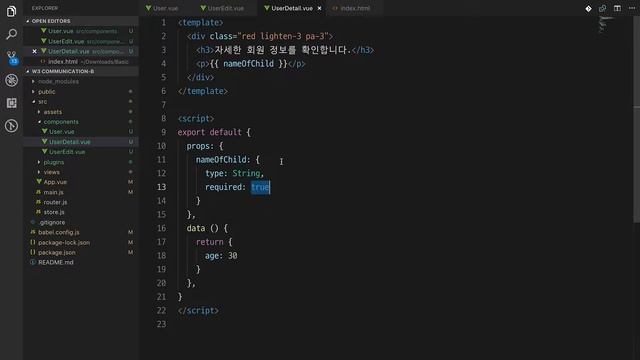Click the '<h3>' Korean heading text line
Image resolution: width=640 pixels, height=360 pixels.
pos(284,50)
